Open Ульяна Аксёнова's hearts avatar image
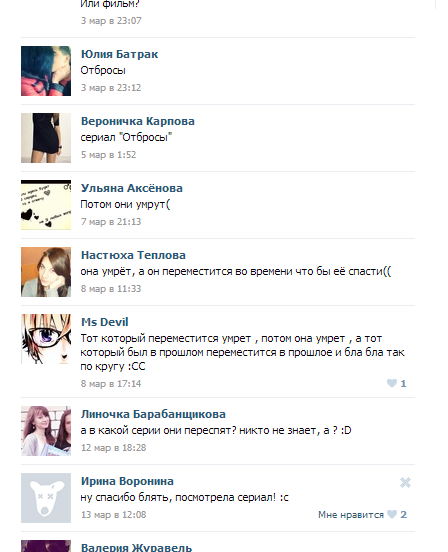This screenshot has height=552, width=448. (x=46, y=205)
